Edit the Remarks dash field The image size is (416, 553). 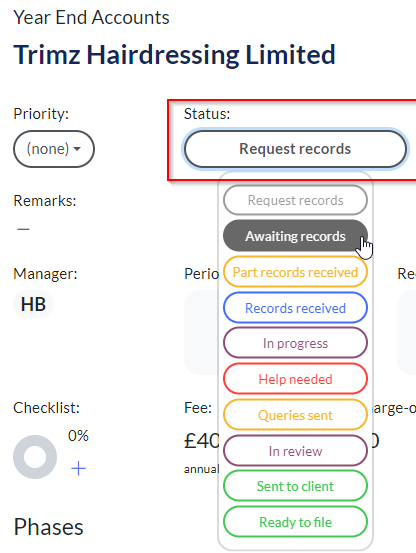[x=23, y=229]
